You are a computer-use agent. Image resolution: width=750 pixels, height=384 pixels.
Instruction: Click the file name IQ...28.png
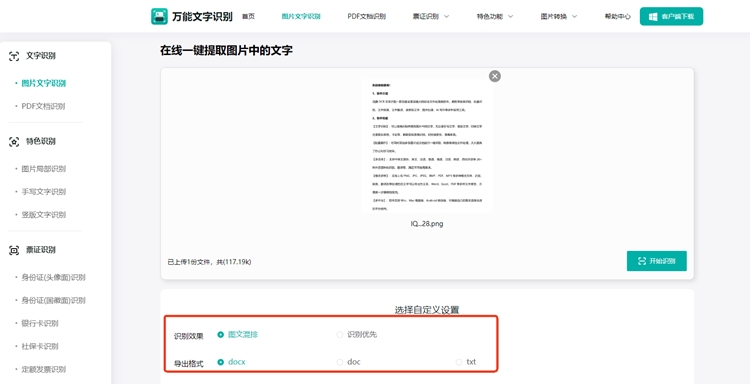coord(427,224)
